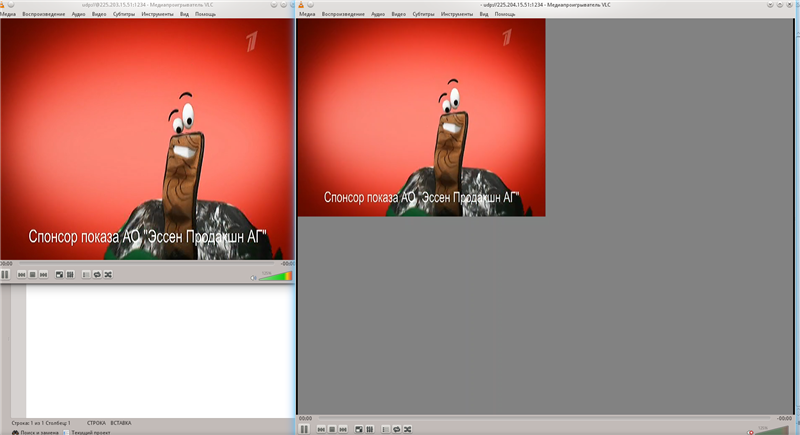
Task: Unmute audio in the right VLC window
Action: coord(750,432)
